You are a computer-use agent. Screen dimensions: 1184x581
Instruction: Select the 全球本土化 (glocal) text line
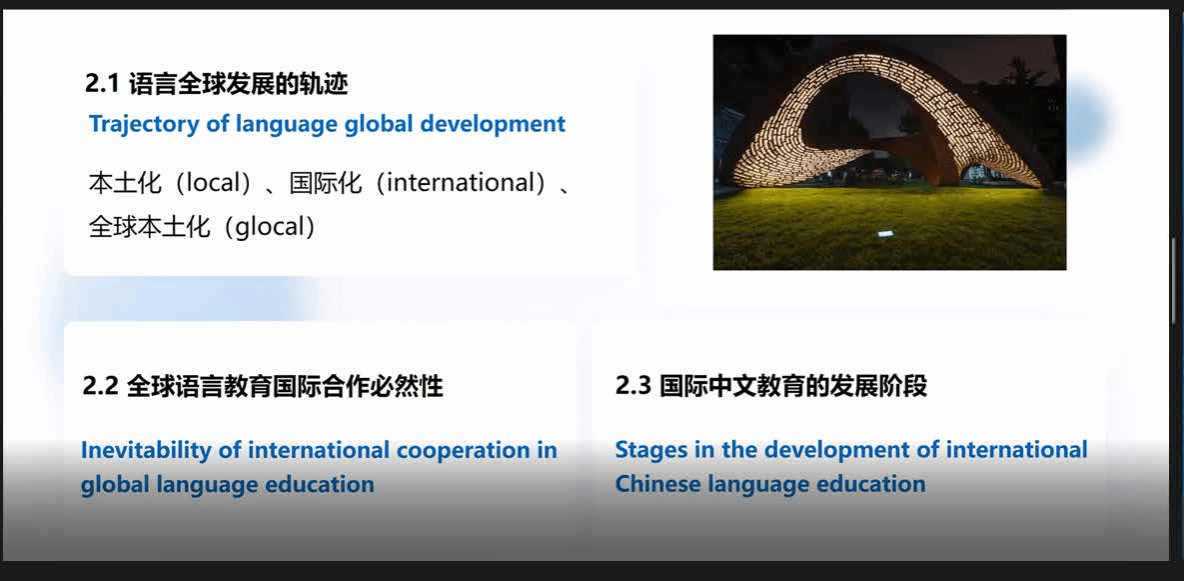tap(203, 227)
